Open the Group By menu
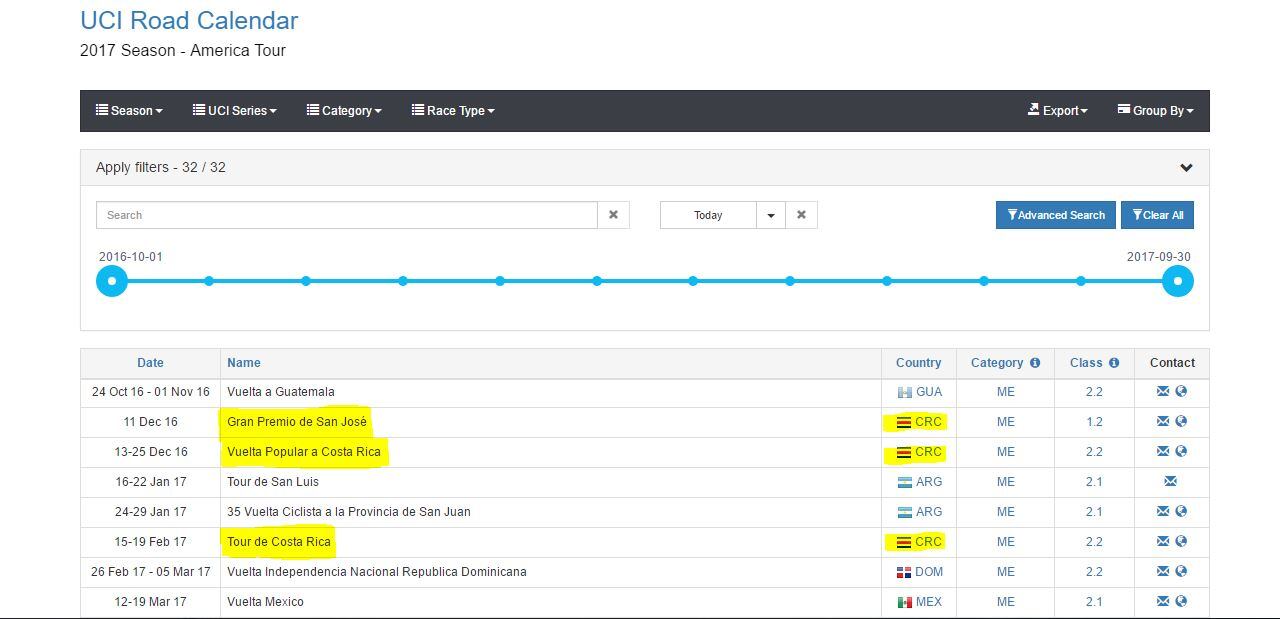Viewport: 1280px width, 619px height. (x=1155, y=111)
